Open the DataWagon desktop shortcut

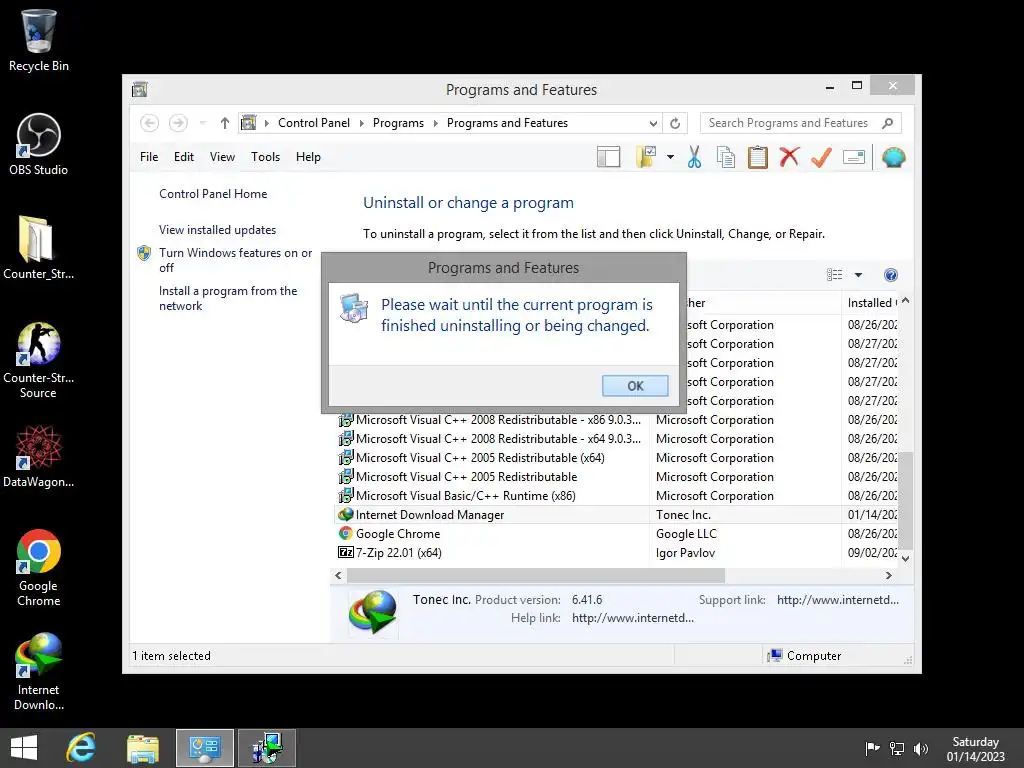(x=39, y=456)
